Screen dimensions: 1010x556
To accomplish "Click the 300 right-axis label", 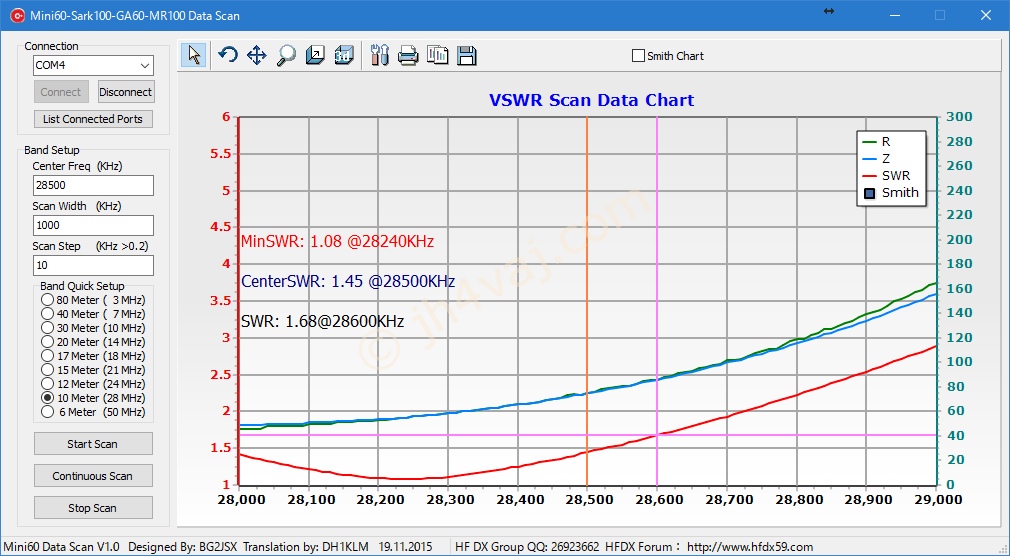I will (960, 117).
